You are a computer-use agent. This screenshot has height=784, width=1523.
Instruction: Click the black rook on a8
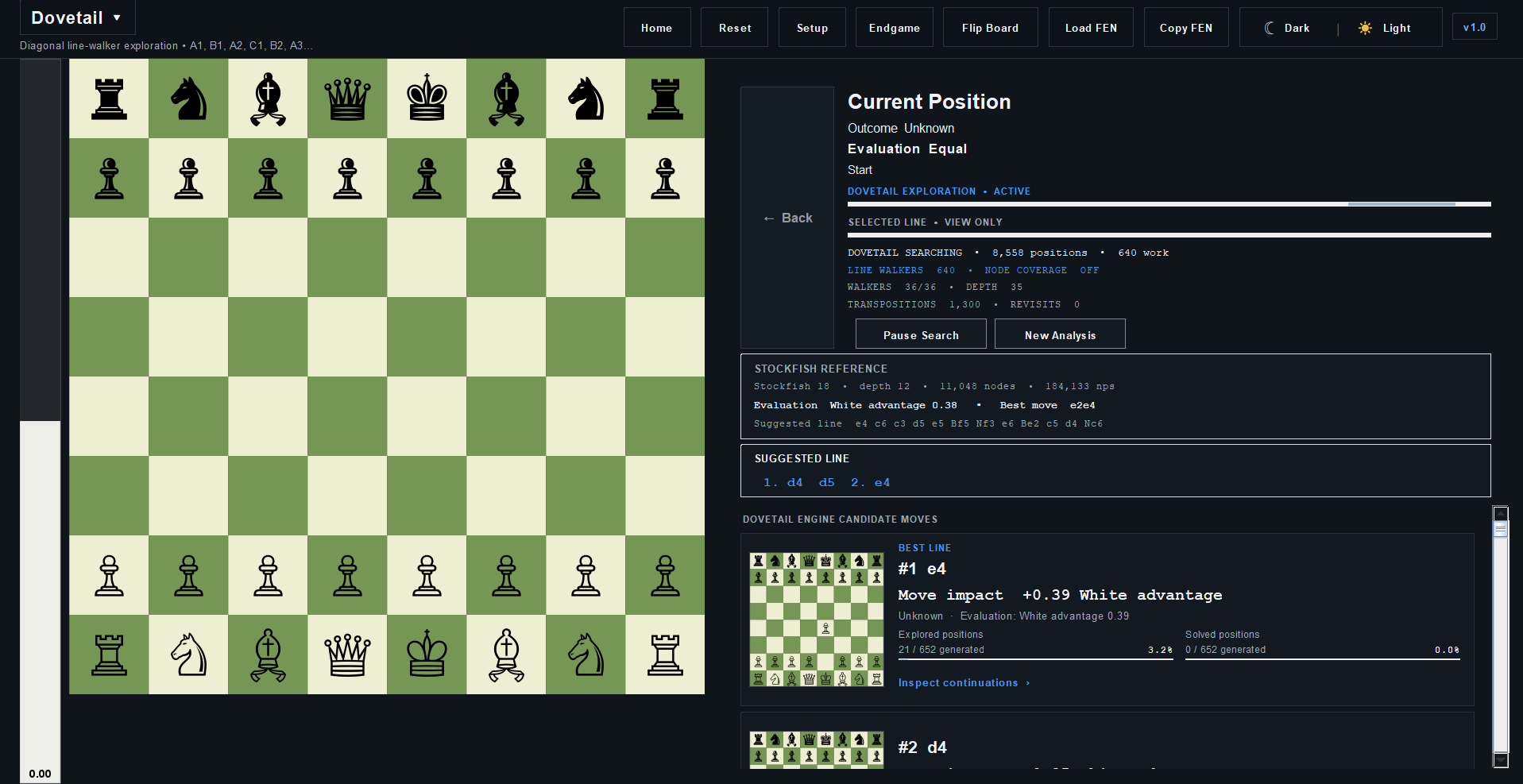click(109, 98)
